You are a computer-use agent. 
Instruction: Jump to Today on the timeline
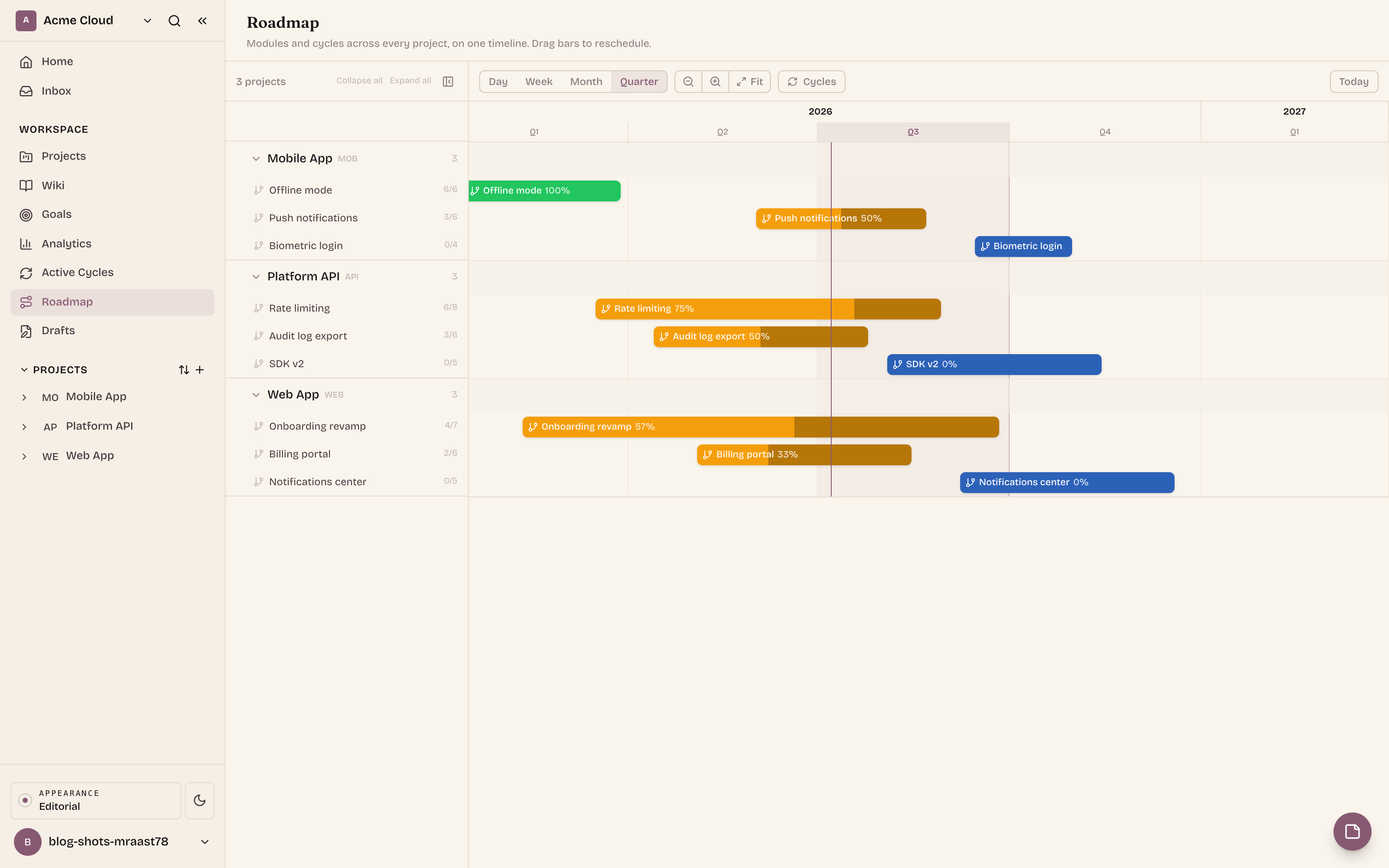(x=1353, y=82)
